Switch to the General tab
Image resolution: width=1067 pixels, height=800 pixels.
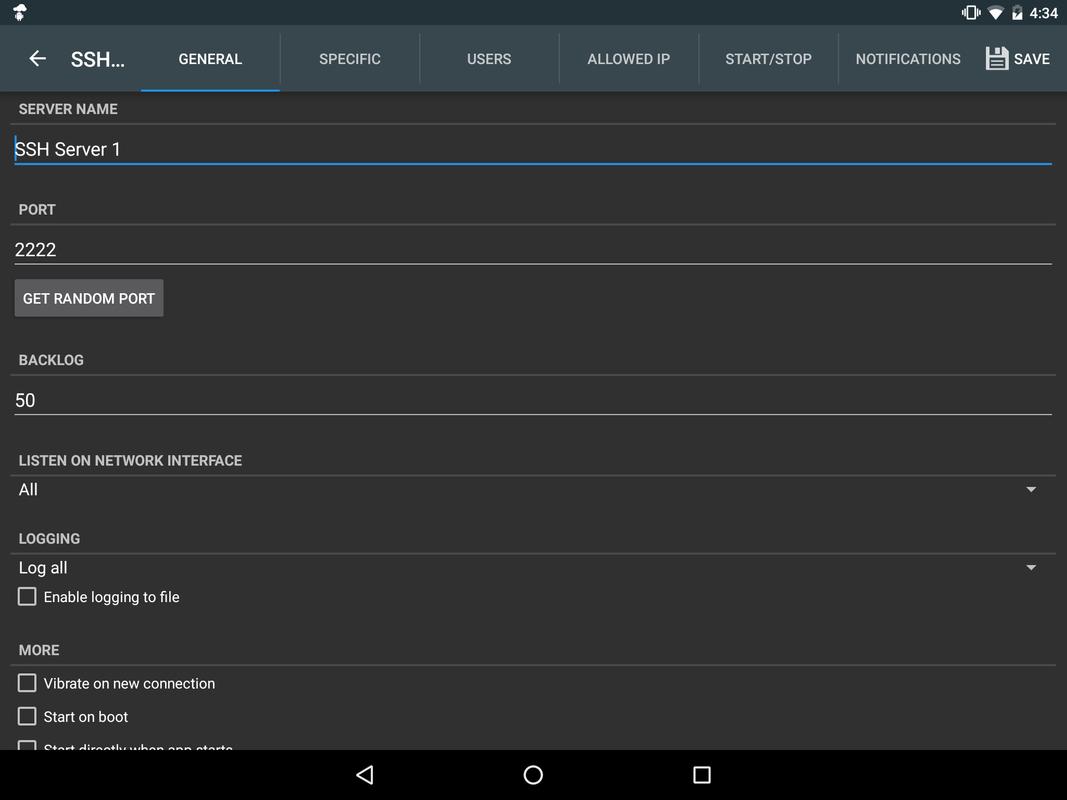(210, 59)
